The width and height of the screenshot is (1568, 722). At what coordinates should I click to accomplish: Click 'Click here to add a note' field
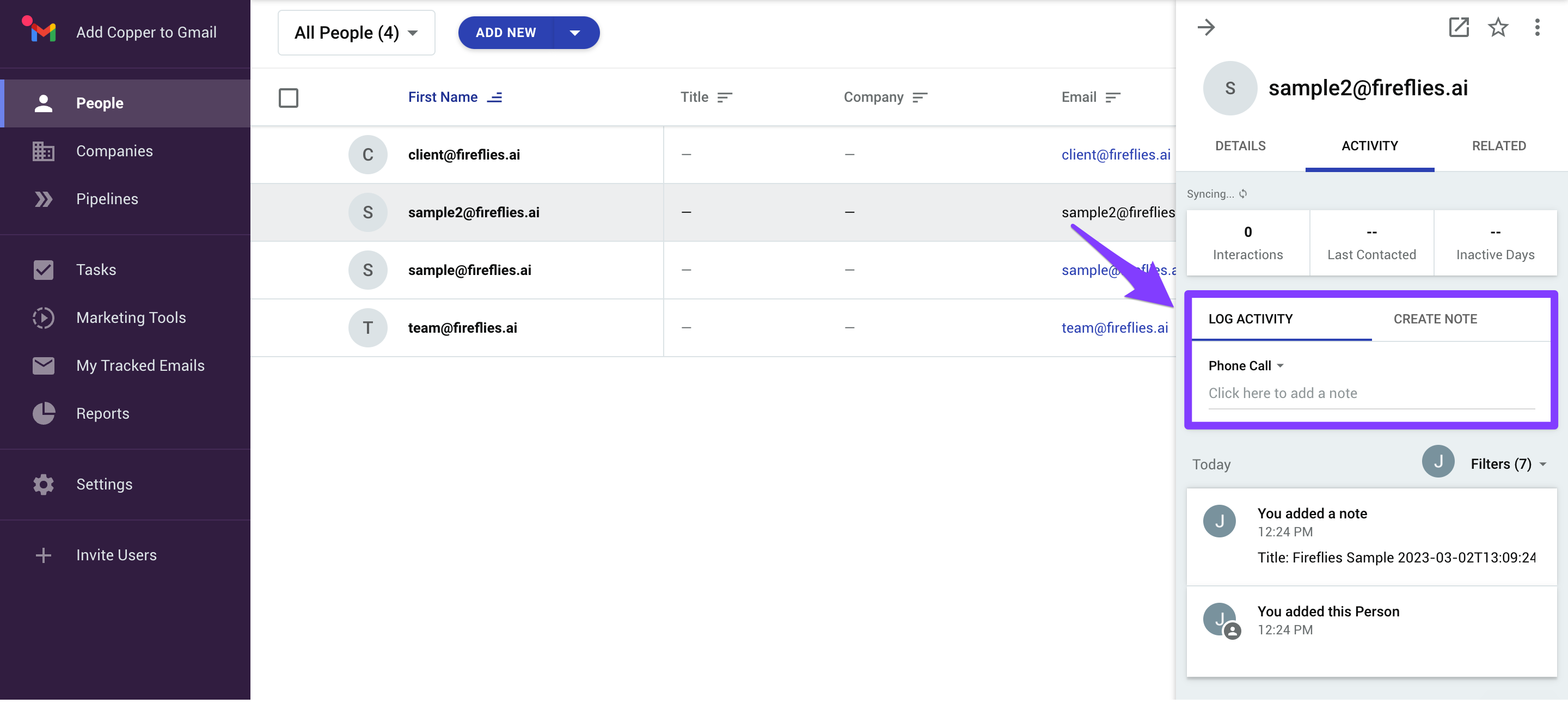click(1371, 393)
